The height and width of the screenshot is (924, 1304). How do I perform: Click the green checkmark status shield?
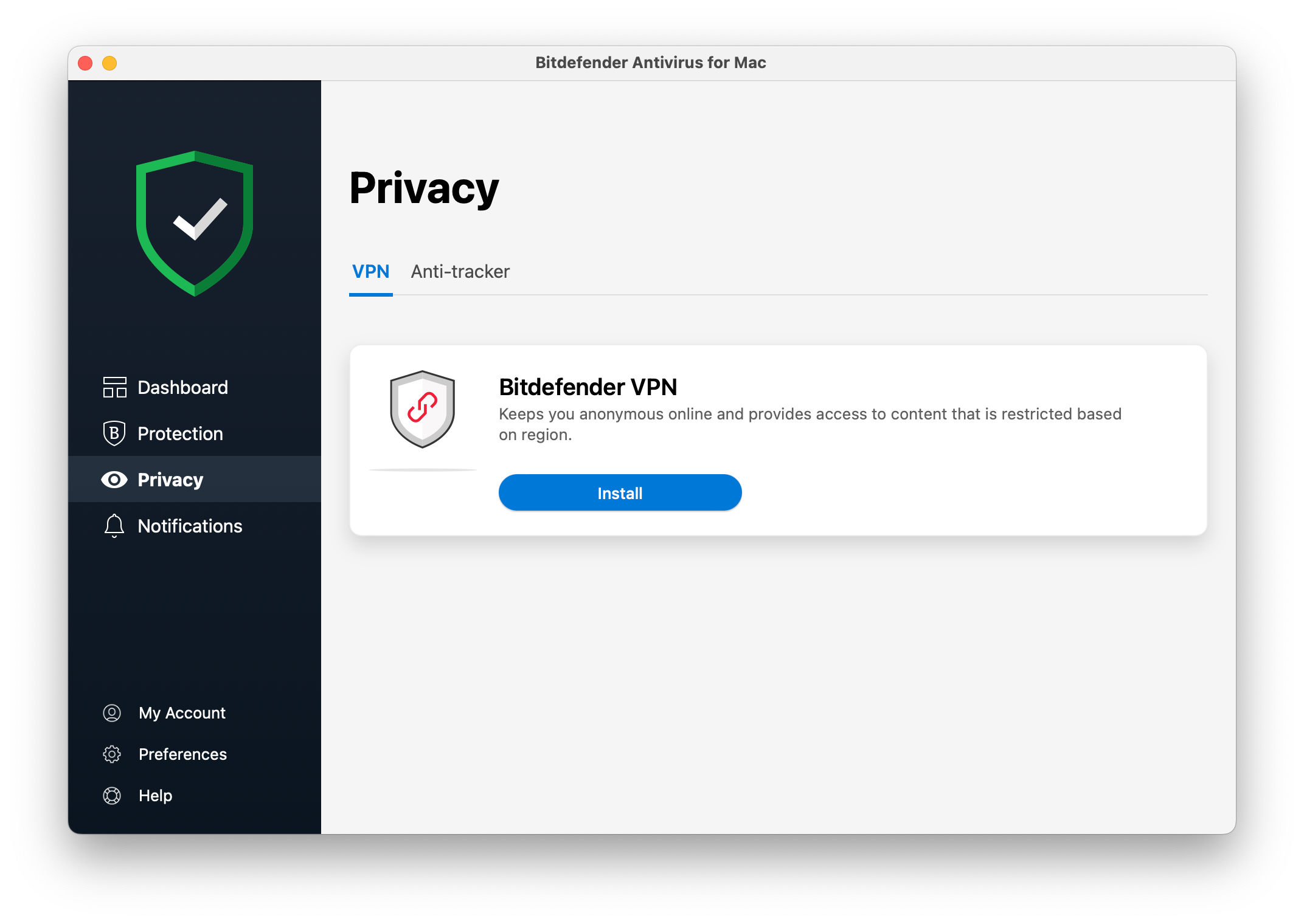[195, 223]
